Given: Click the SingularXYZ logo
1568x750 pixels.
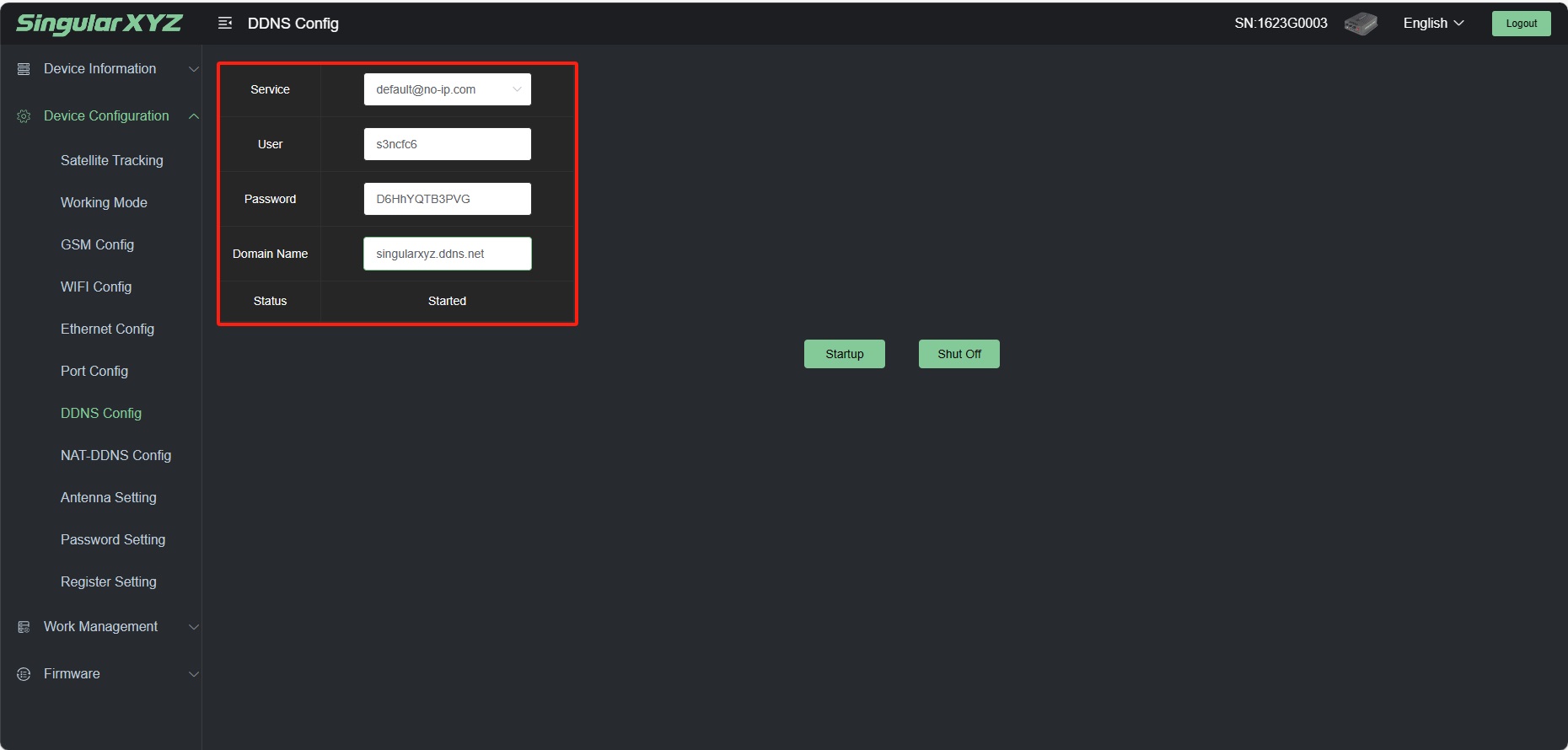Looking at the screenshot, I should pyautogui.click(x=99, y=24).
